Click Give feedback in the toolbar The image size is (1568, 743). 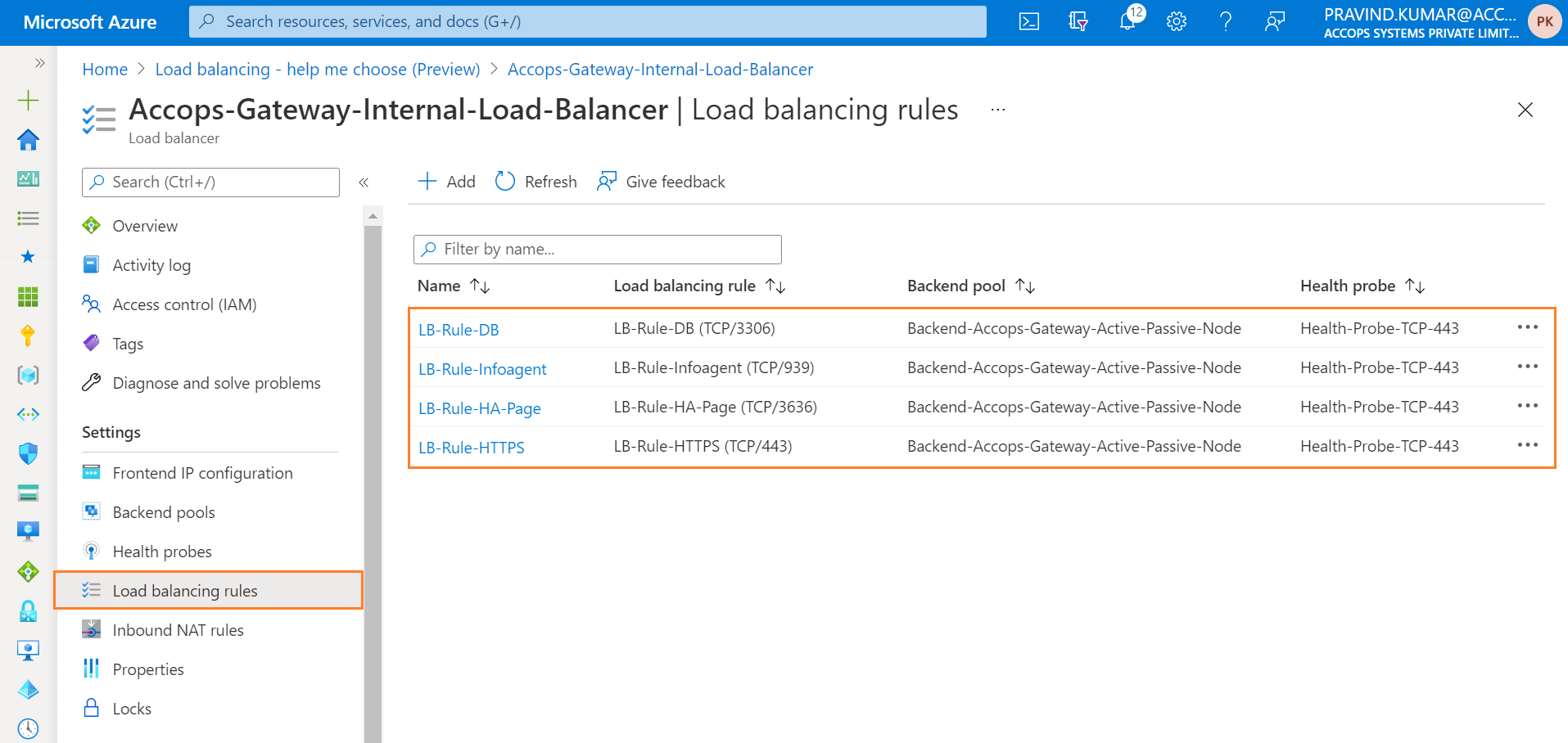pos(662,182)
